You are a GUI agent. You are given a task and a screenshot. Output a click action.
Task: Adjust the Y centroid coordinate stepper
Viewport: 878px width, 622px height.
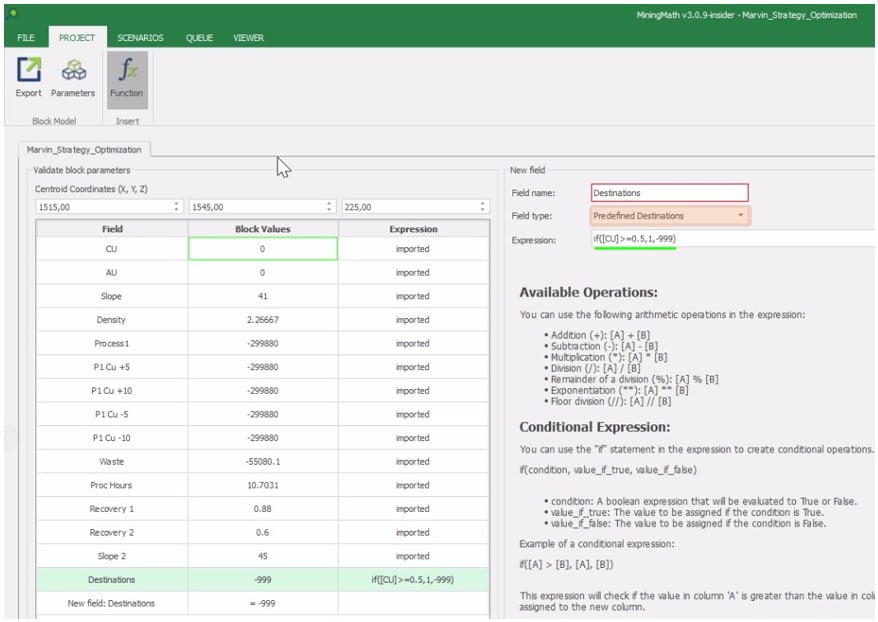click(x=330, y=207)
